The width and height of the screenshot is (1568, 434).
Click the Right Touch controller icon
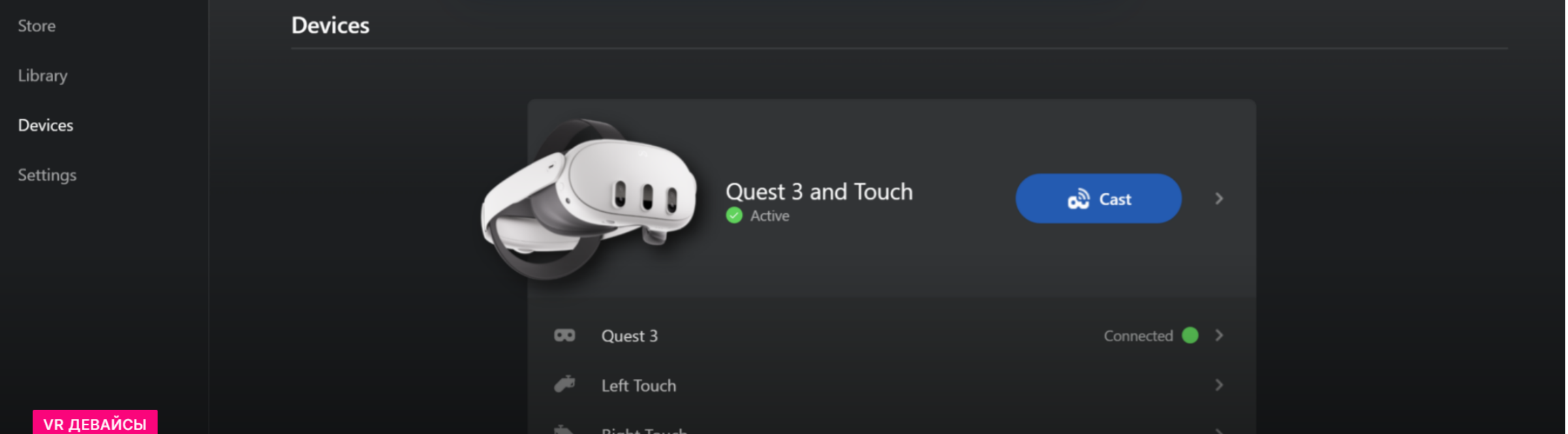coord(564,430)
